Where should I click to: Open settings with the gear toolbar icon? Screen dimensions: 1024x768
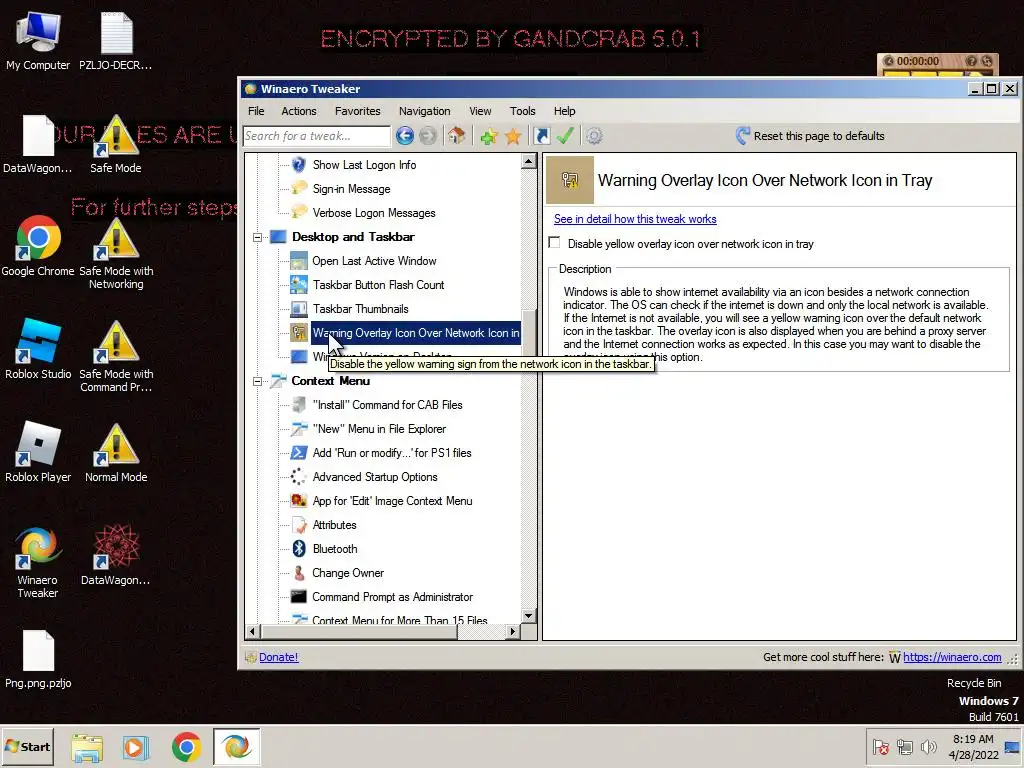(594, 136)
